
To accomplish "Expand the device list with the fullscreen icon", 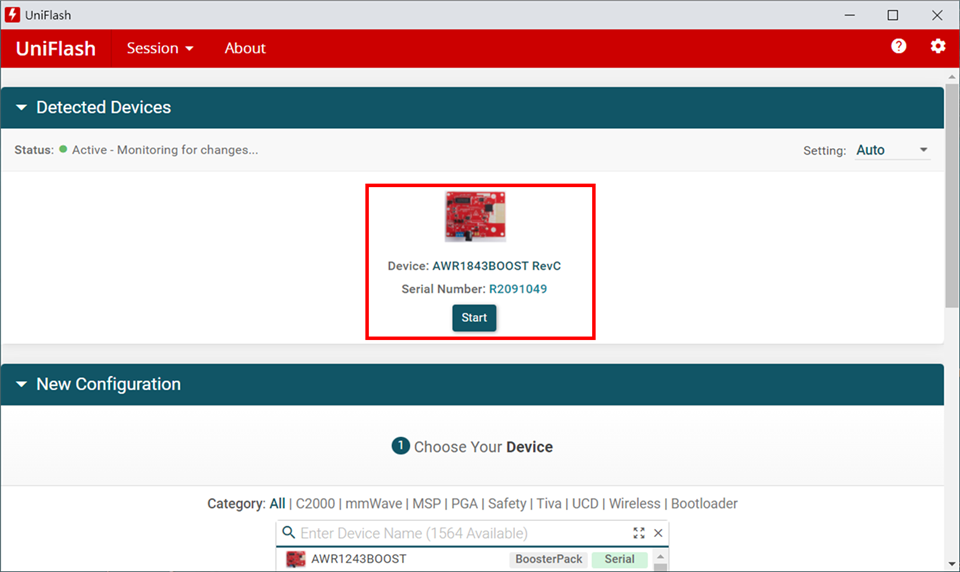I will click(639, 533).
